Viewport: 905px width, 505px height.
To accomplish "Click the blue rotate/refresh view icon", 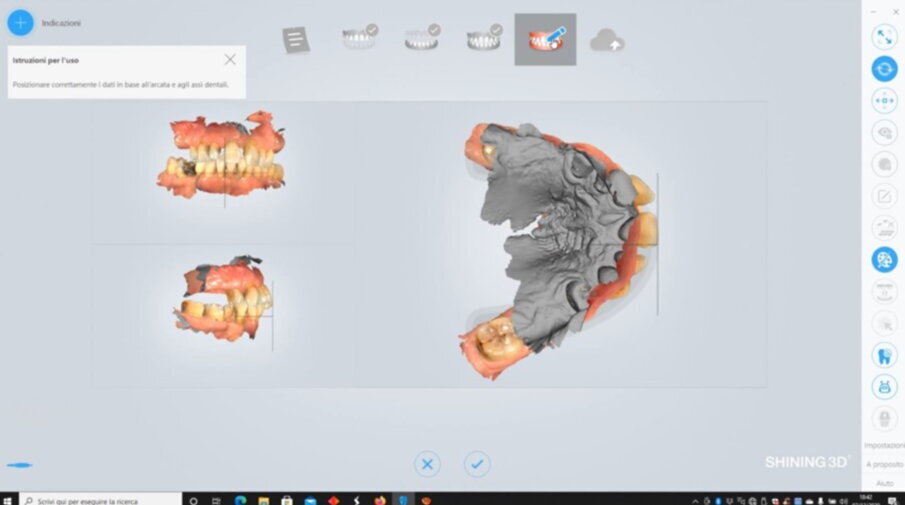I will [x=884, y=69].
